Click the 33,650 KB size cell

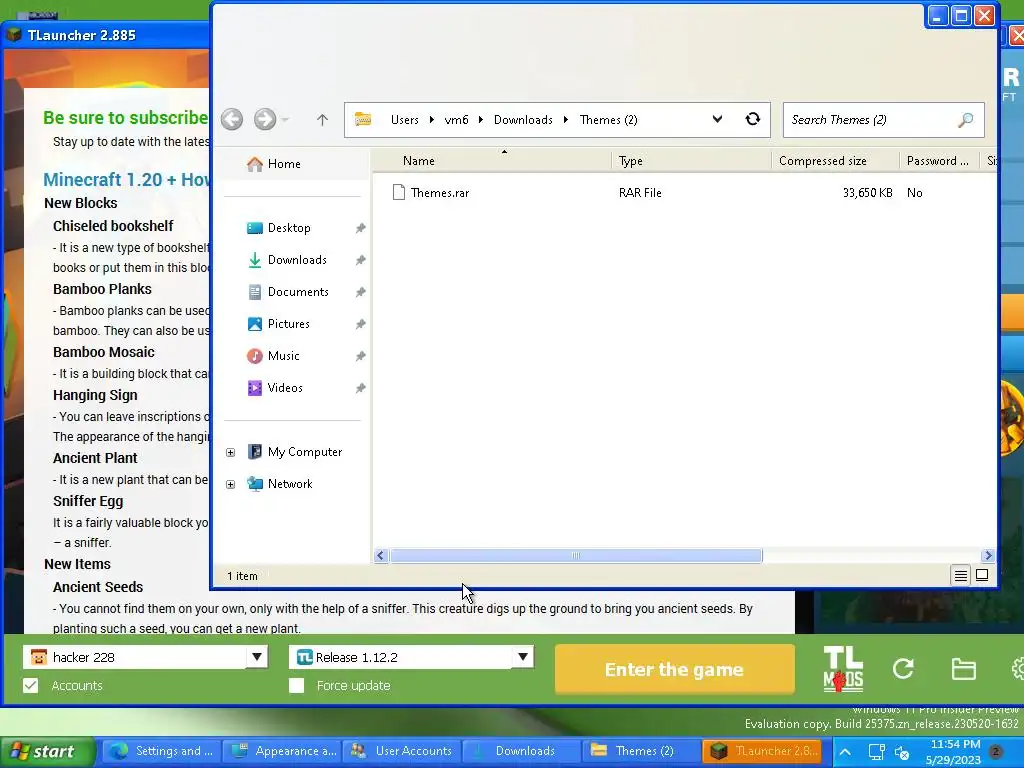tap(867, 193)
